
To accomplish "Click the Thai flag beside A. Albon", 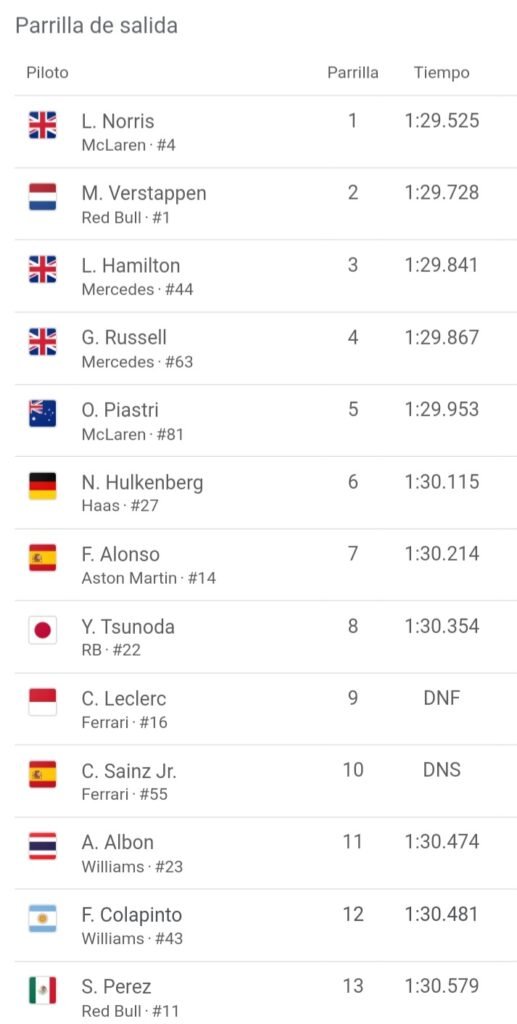I will (42, 846).
